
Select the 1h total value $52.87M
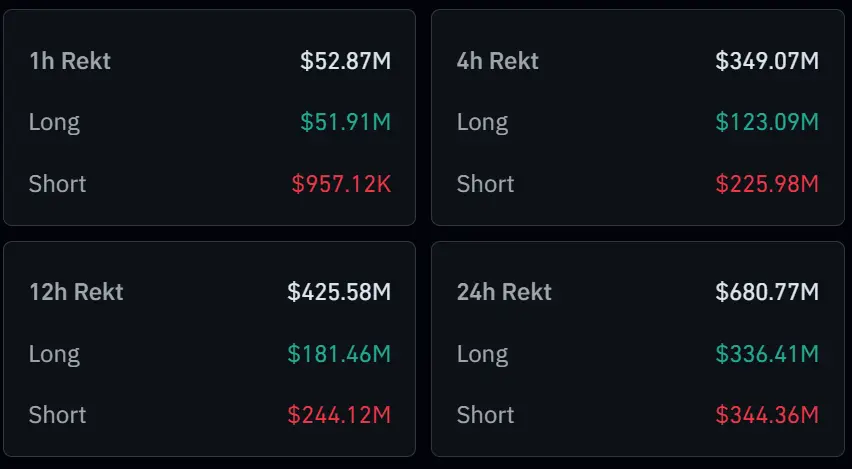(x=345, y=61)
